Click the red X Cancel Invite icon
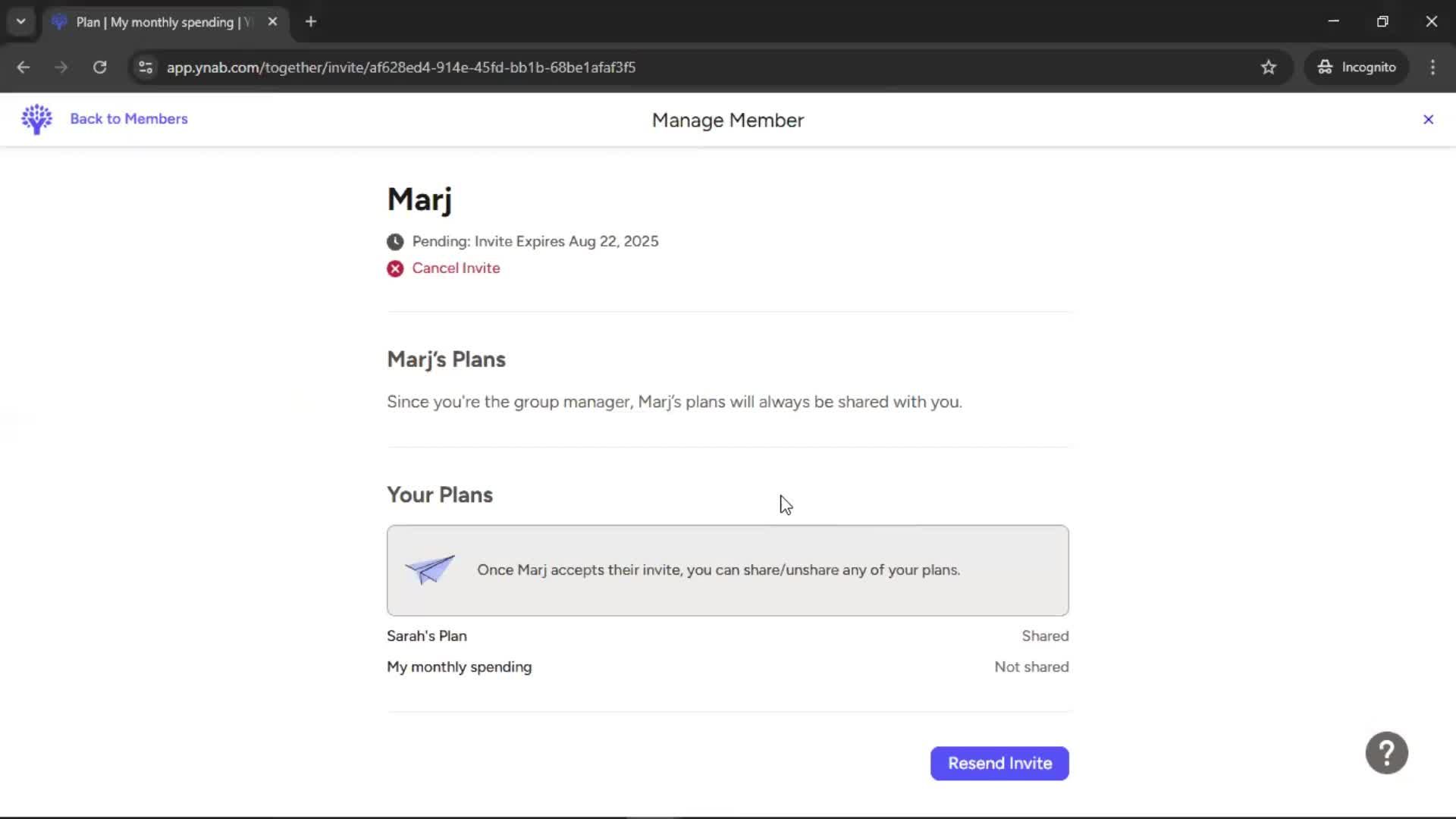The height and width of the screenshot is (819, 1456). (395, 268)
